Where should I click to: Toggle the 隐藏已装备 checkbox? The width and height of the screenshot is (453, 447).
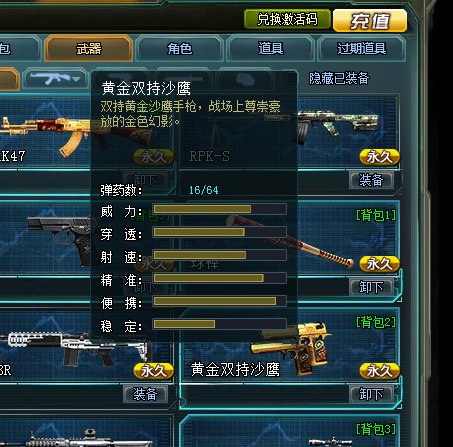pyautogui.click(x=291, y=79)
